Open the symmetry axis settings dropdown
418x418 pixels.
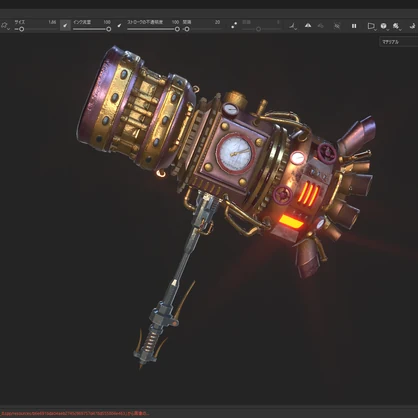(292, 26)
